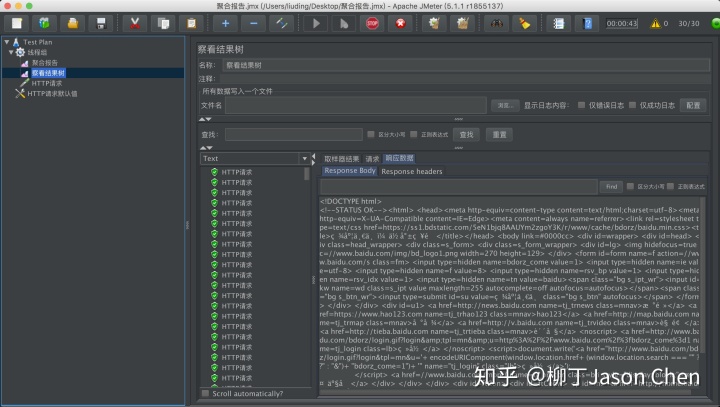Collapse the Test Plan tree node
720x407 pixels.
pos(6,42)
